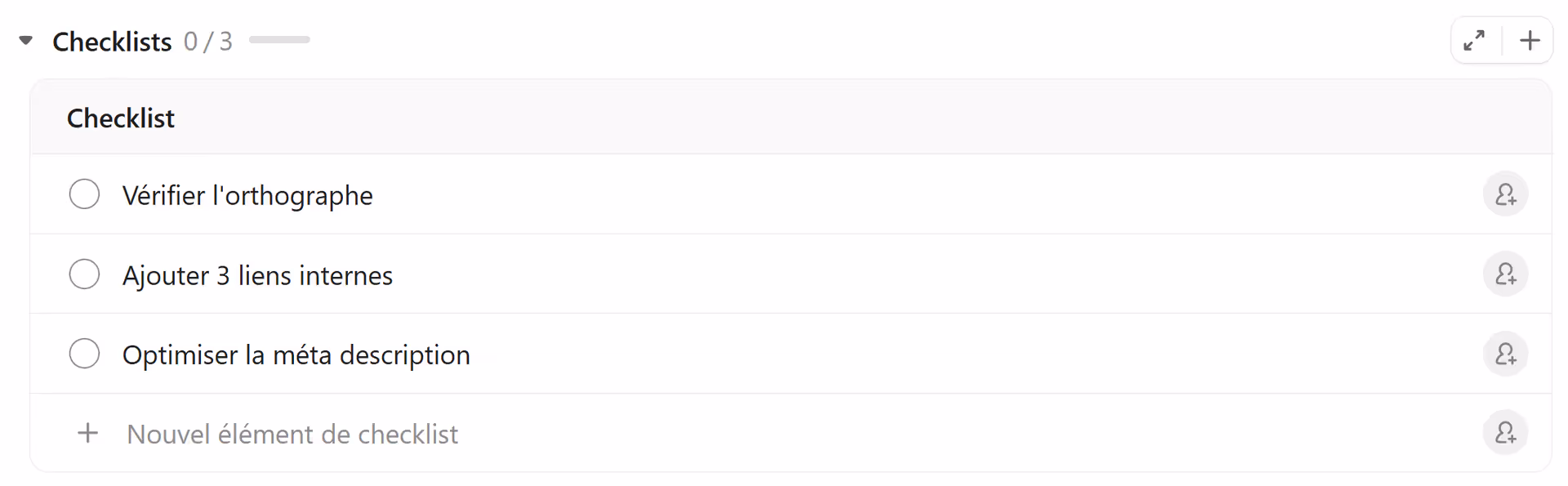The image size is (1568, 486).
Task: Click the Optimiser la méta description text
Action: (296, 355)
